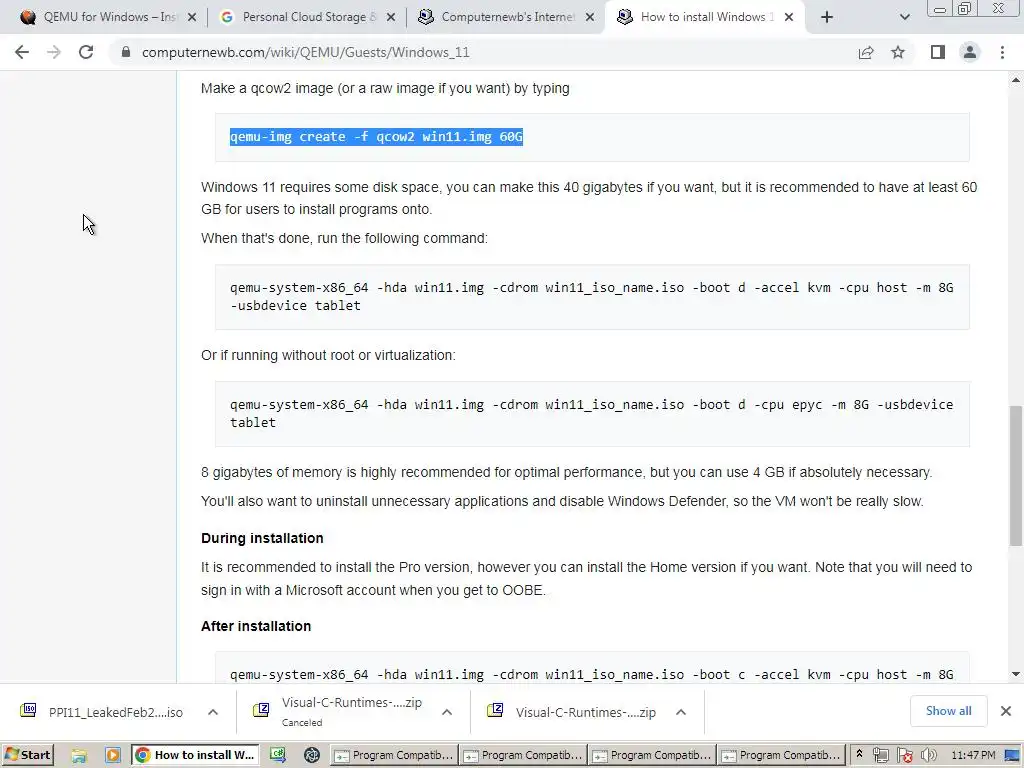Image resolution: width=1024 pixels, height=768 pixels.
Task: Open Windows Explorer from taskbar
Action: click(x=79, y=756)
